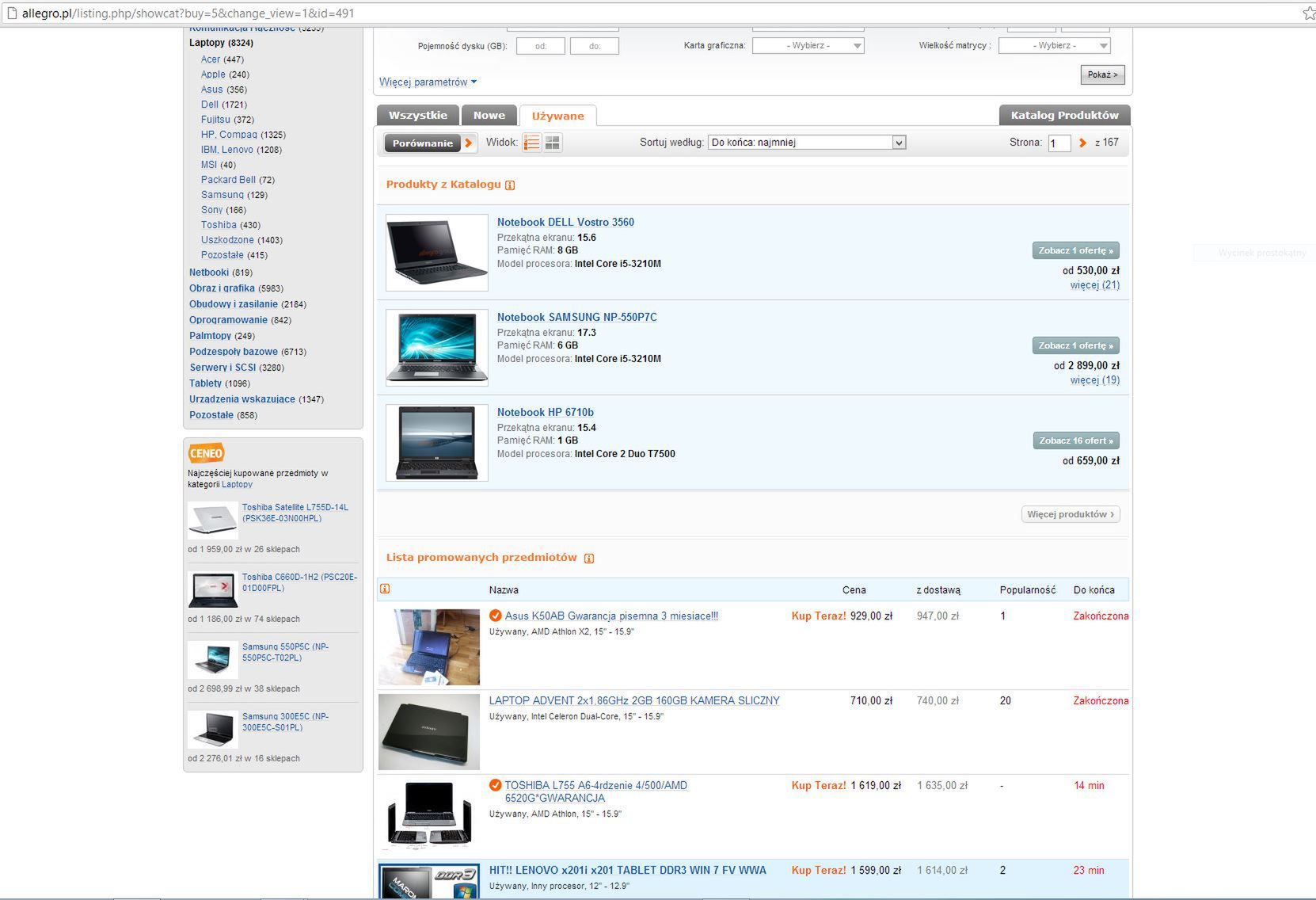1316x900 pixels.
Task: Open Toshiba Satellite L755D-14L Ceneo link
Action: [295, 513]
